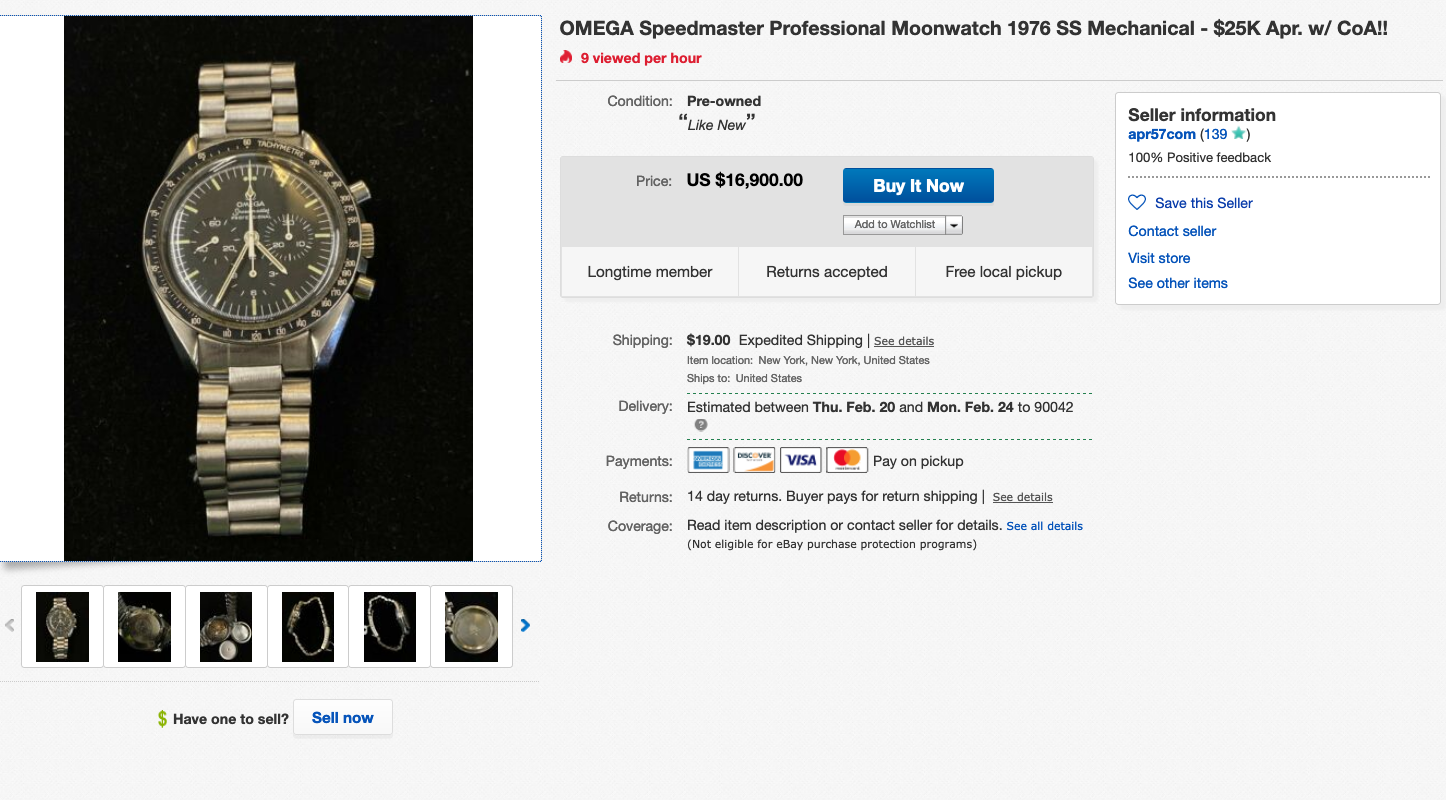Click the heart icon beside Save this Seller
The width and height of the screenshot is (1446, 800).
[1137, 203]
